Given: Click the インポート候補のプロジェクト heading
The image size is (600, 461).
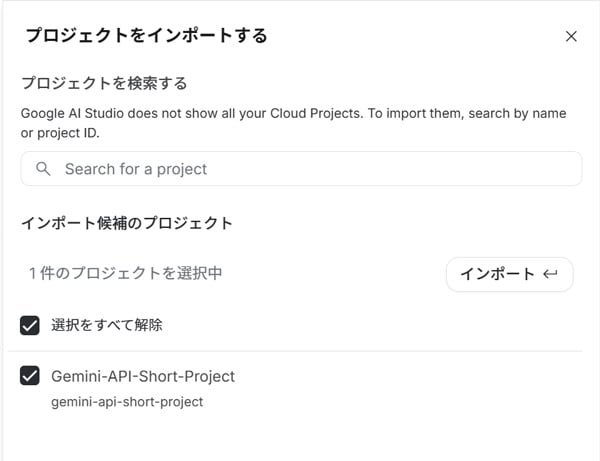Looking at the screenshot, I should pyautogui.click(x=127, y=223).
